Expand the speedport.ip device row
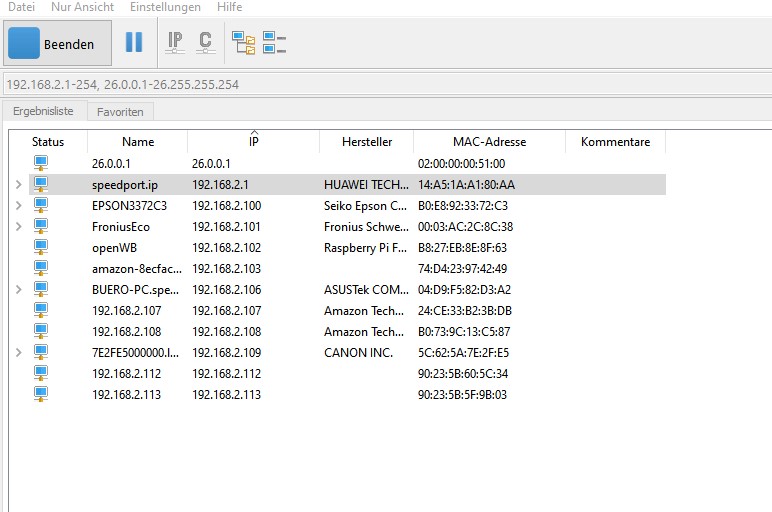 [18, 185]
